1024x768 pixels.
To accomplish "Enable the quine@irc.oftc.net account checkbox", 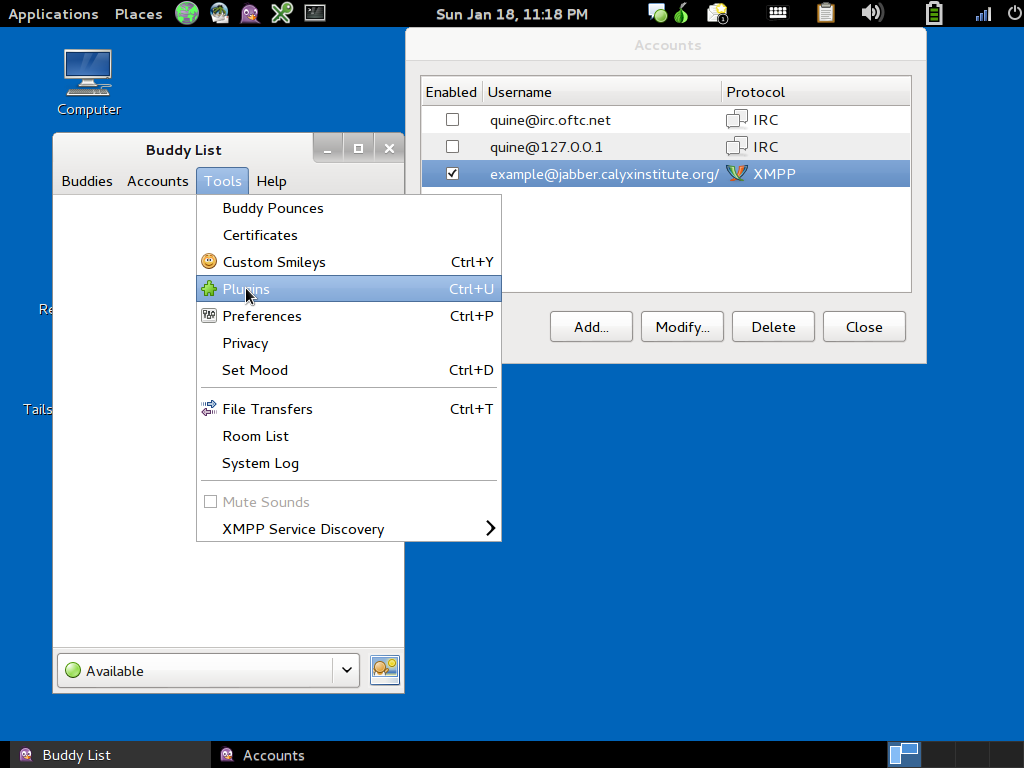I will pos(452,120).
